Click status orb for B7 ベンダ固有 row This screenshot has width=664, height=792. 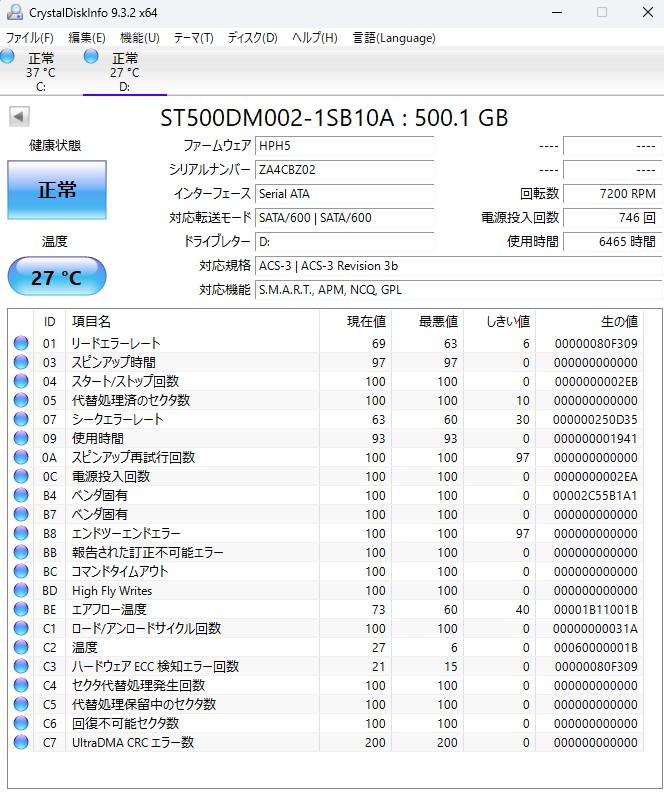pyautogui.click(x=21, y=514)
